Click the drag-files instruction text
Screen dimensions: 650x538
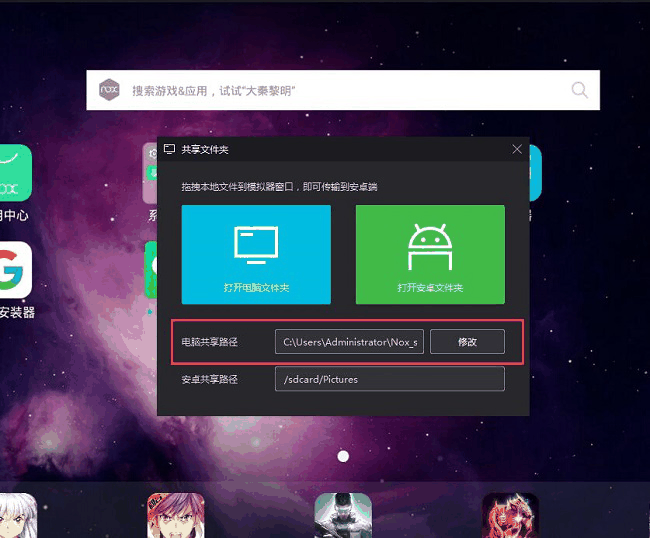pos(279,187)
